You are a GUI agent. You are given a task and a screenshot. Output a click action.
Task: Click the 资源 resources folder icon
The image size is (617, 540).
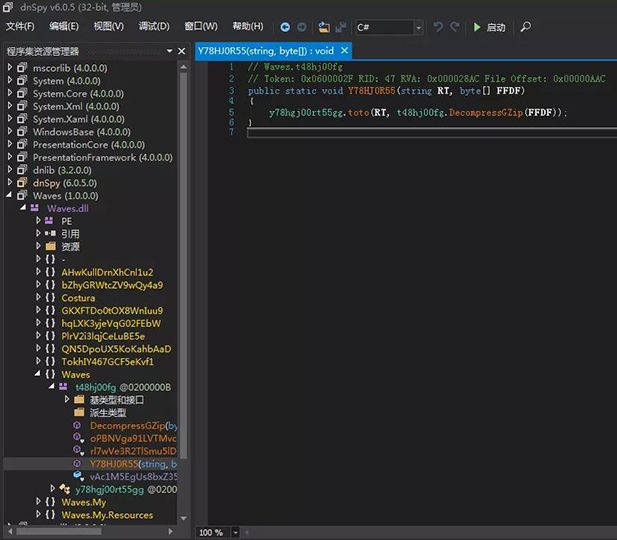(50, 246)
